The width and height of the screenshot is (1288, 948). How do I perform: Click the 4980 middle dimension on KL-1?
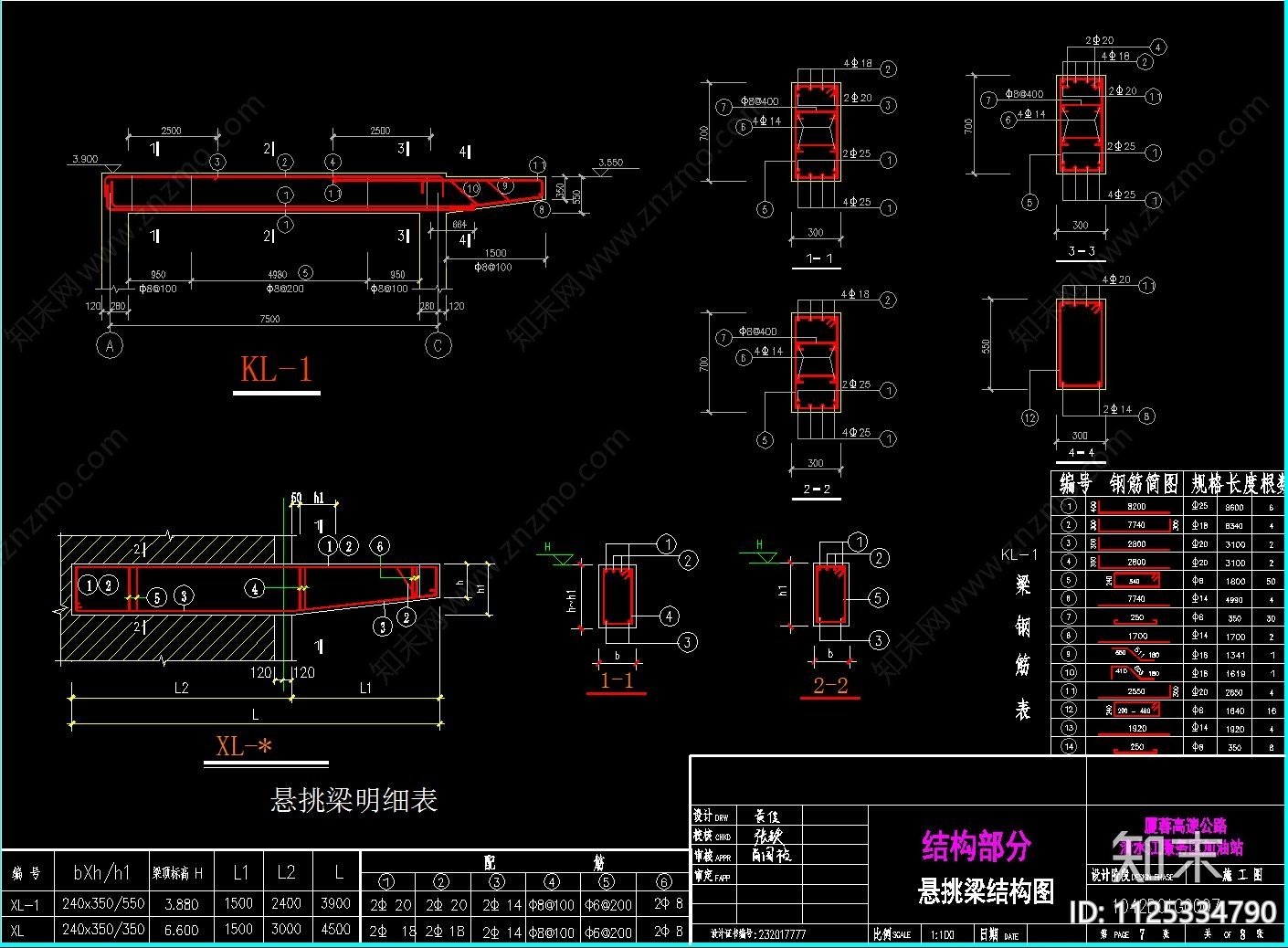(x=278, y=274)
